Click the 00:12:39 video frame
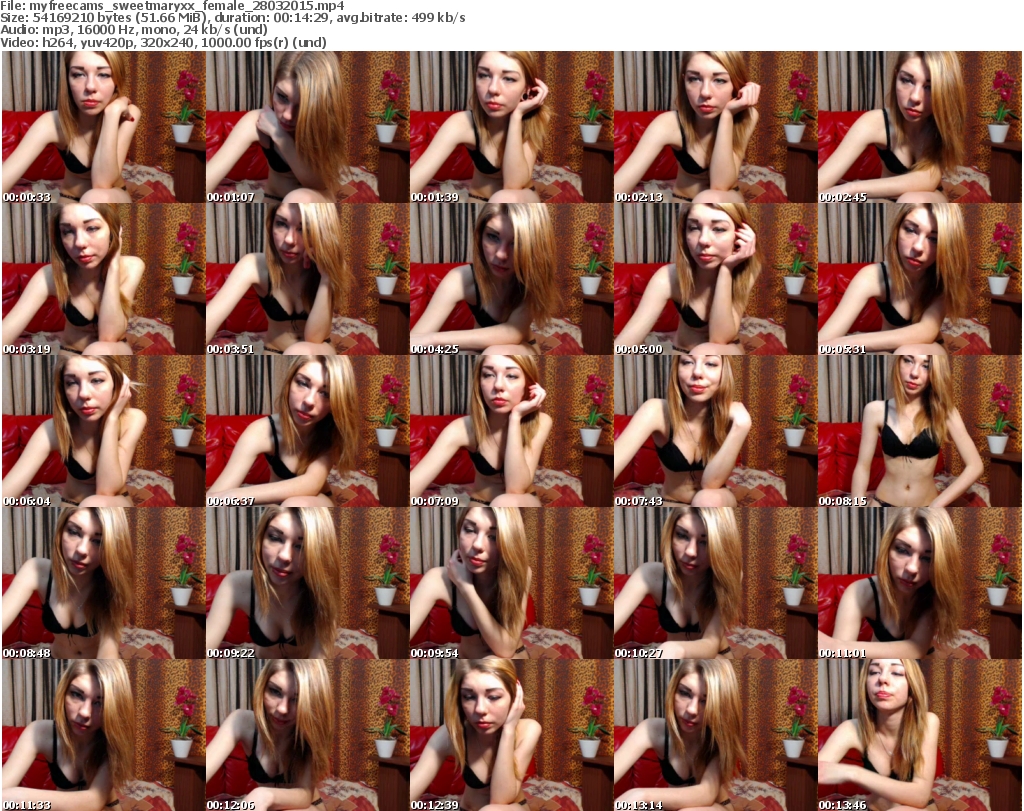The height and width of the screenshot is (811, 1024). coord(512,735)
